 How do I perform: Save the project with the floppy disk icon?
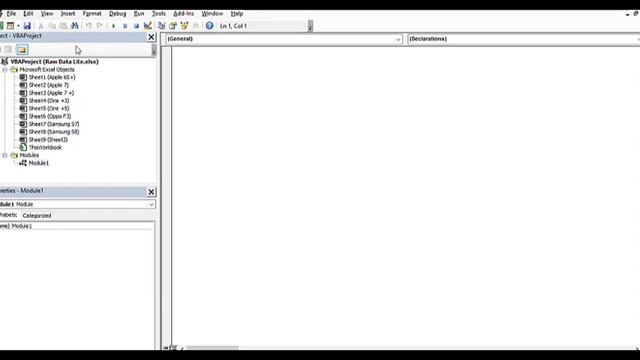27,26
